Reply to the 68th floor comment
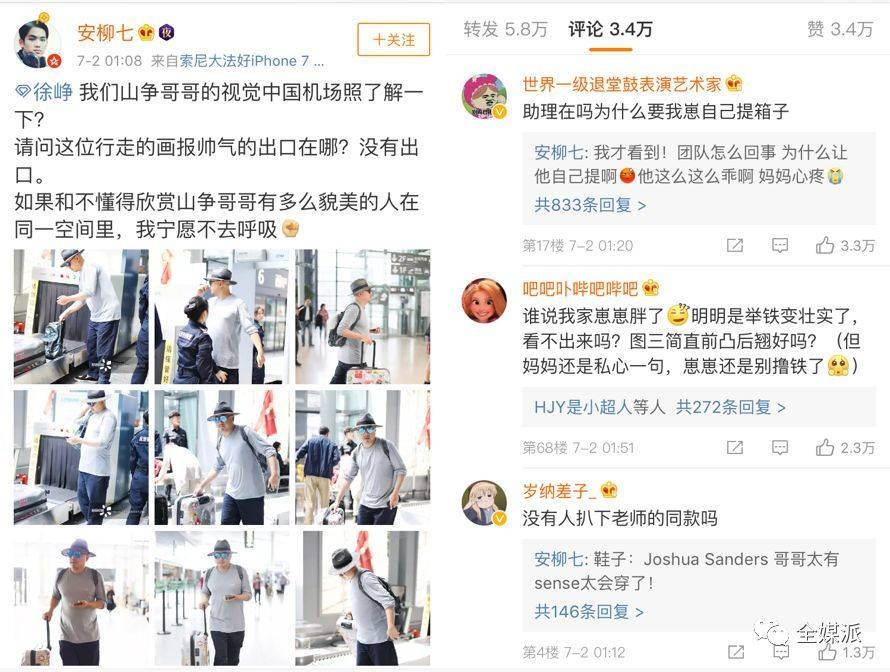 pos(780,447)
